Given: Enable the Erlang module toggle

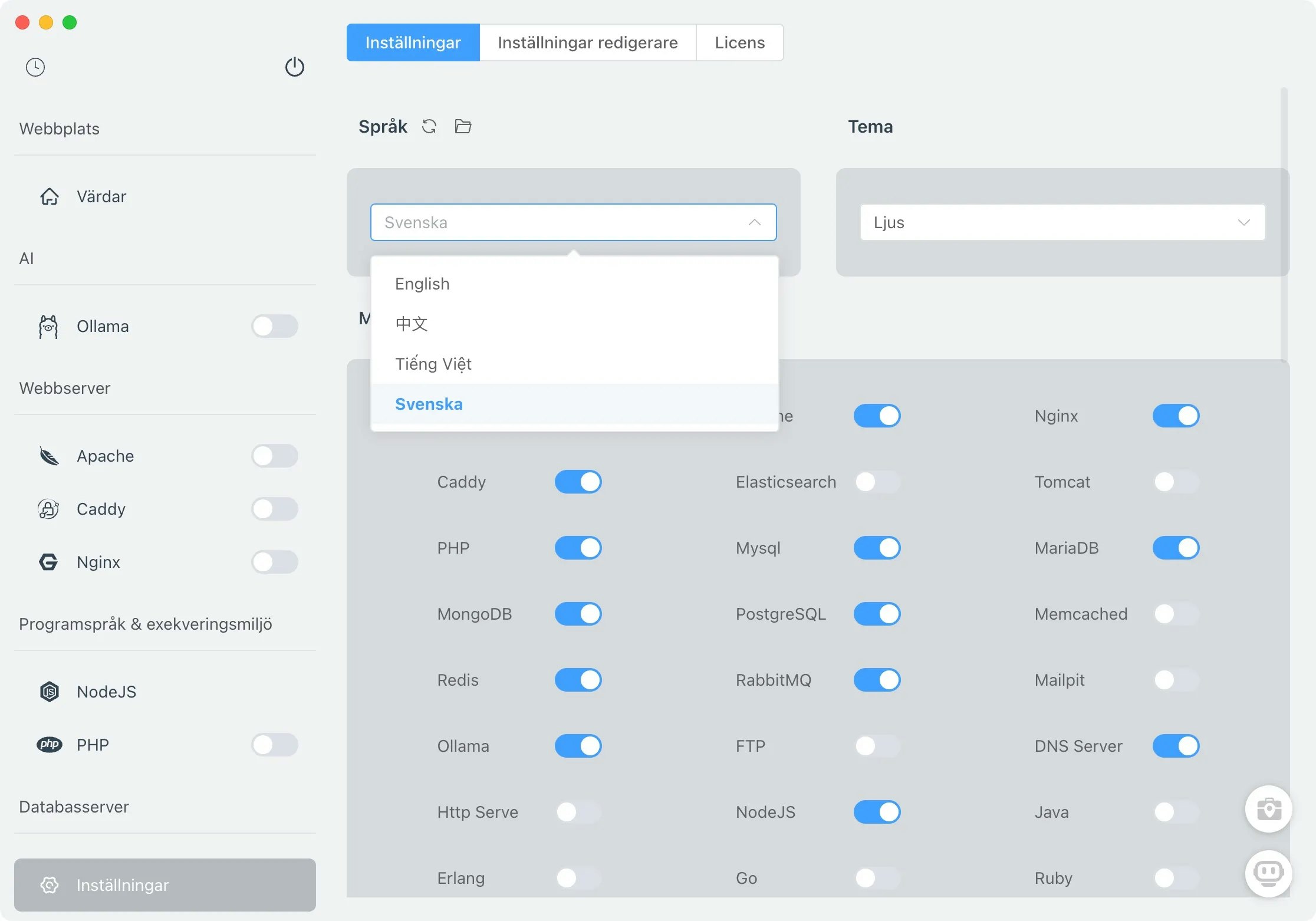Looking at the screenshot, I should tap(578, 878).
